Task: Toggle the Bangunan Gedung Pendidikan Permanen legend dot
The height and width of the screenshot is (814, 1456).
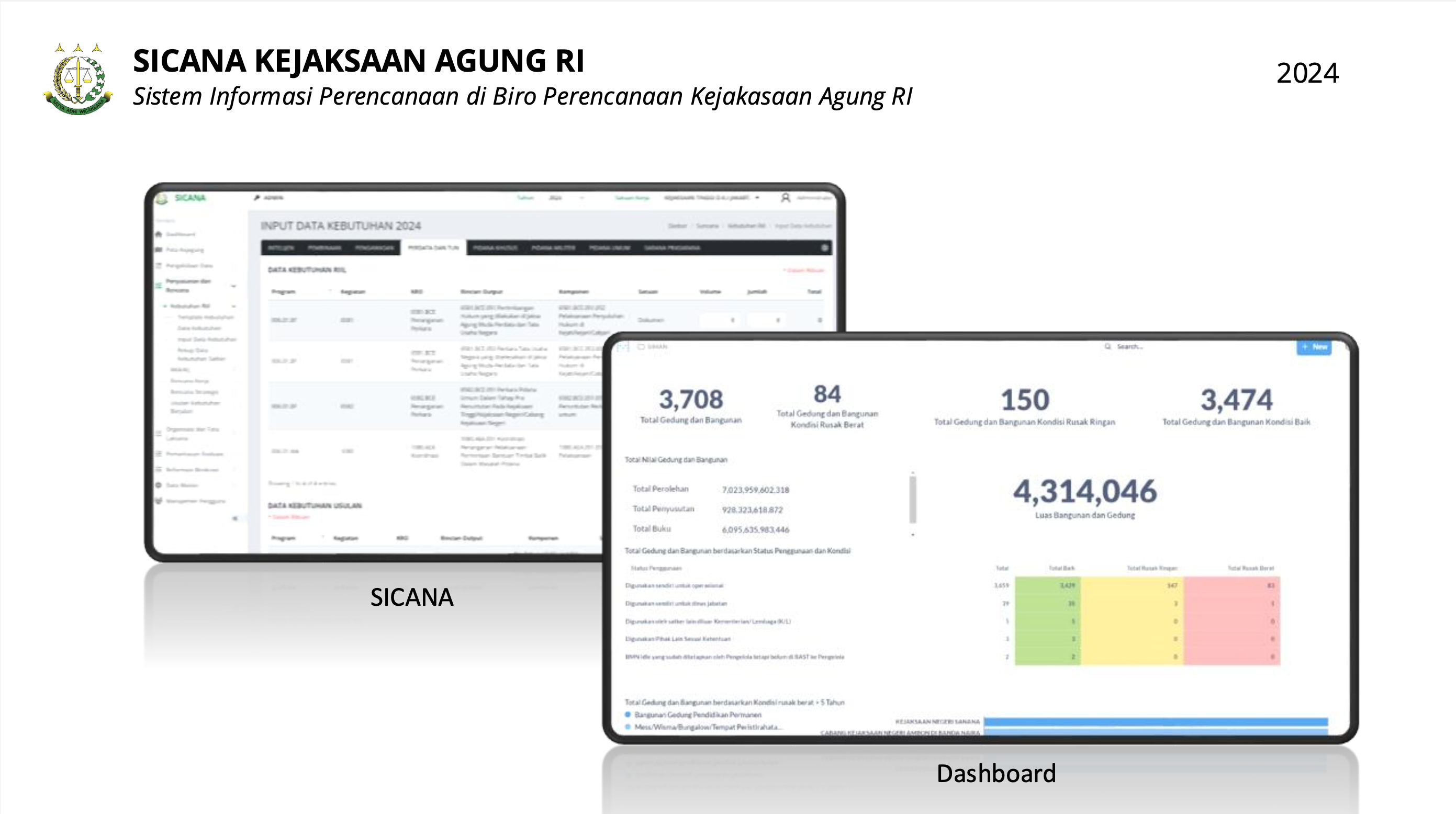Action: 628,715
